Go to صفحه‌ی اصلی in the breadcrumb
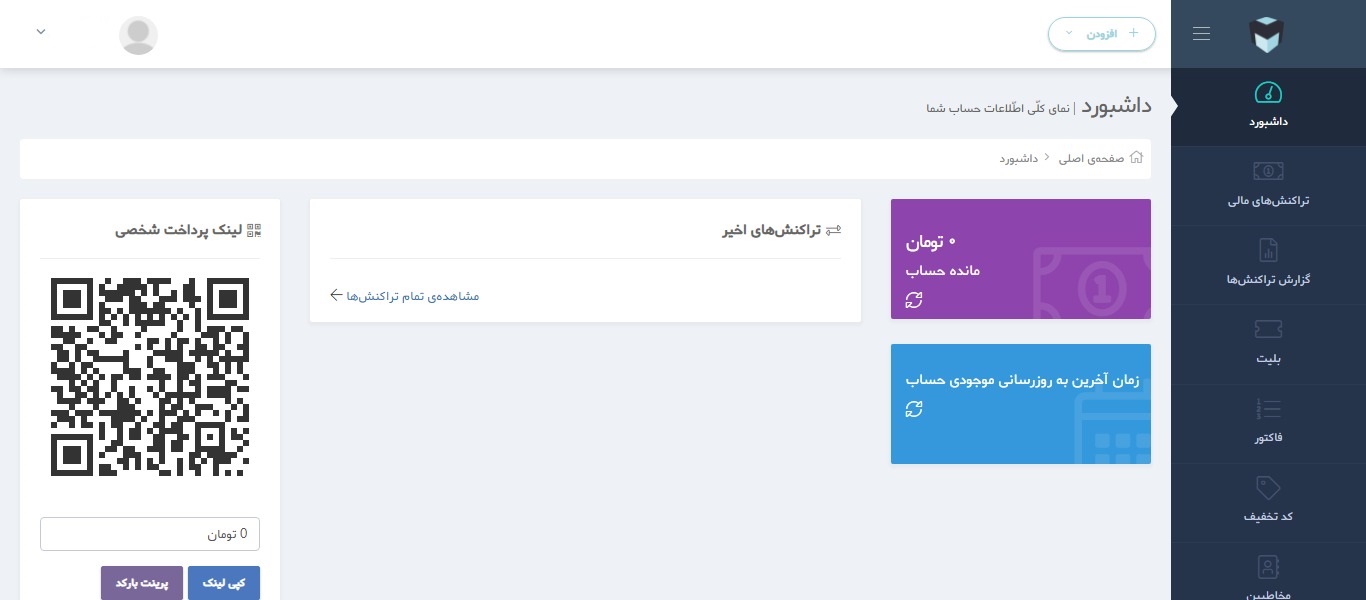 (x=1092, y=158)
